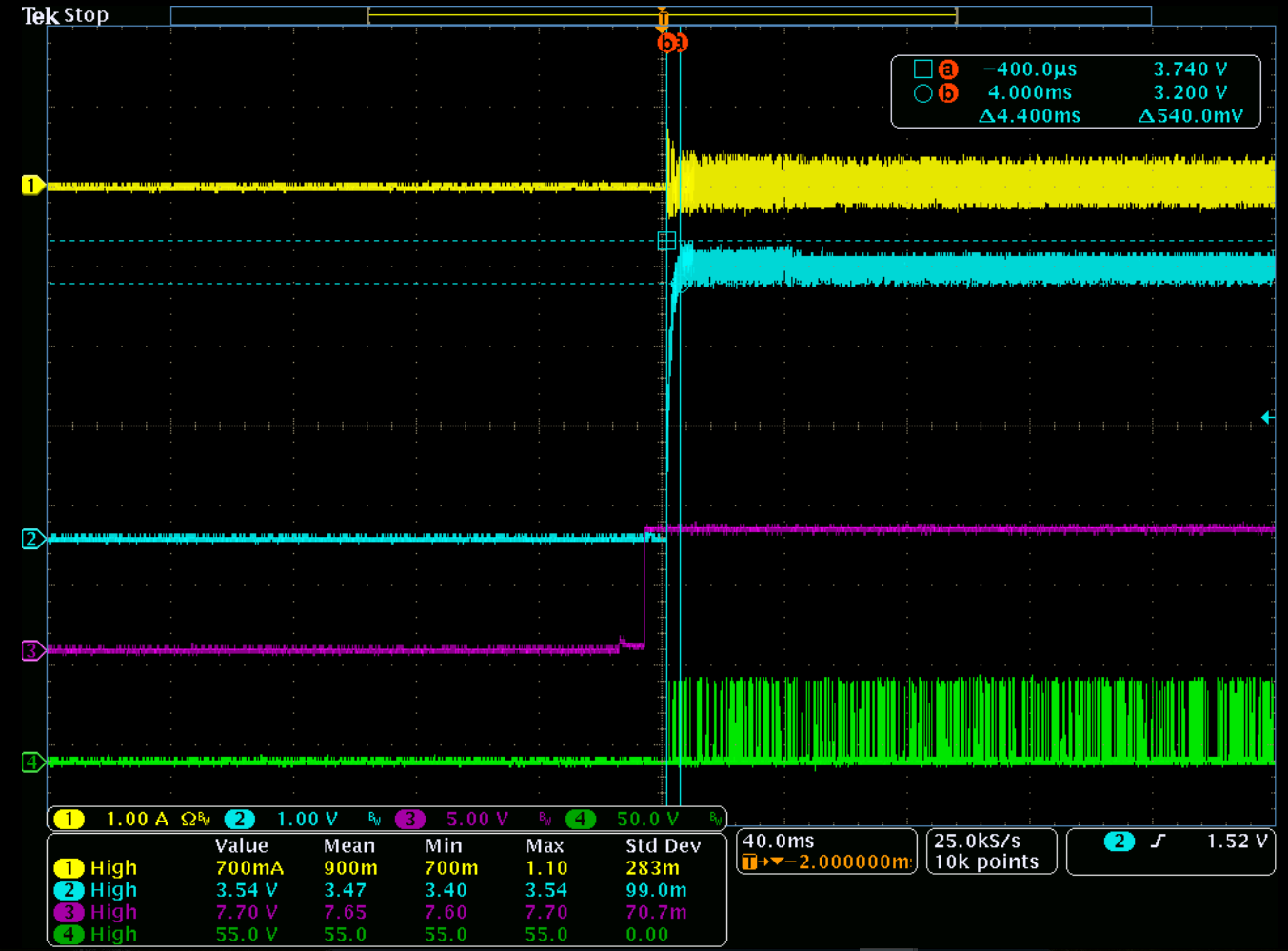1288x951 pixels.
Task: Click the cursor b marker above the graticule
Action: click(665, 43)
